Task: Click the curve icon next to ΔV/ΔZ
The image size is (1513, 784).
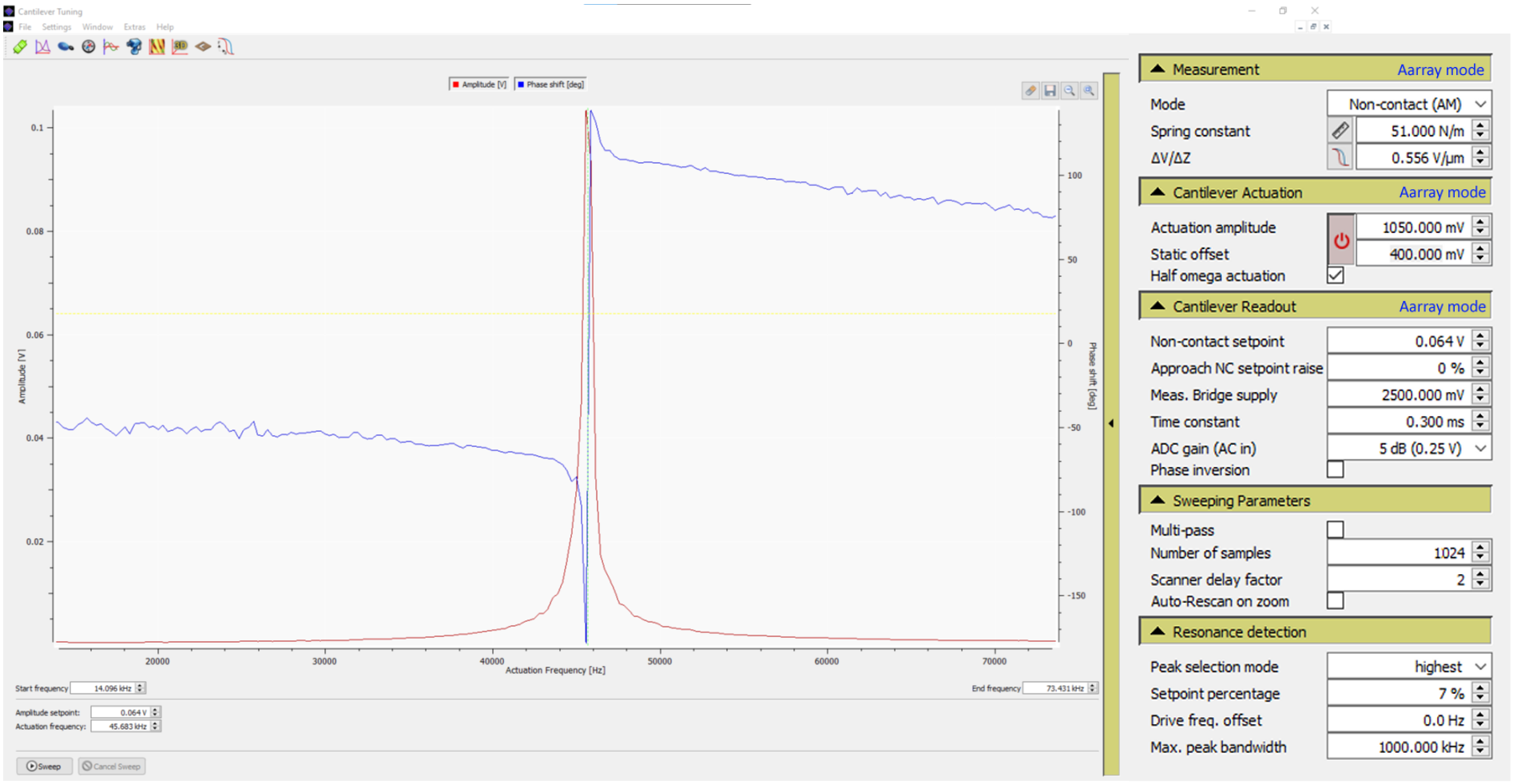Action: (x=1340, y=157)
